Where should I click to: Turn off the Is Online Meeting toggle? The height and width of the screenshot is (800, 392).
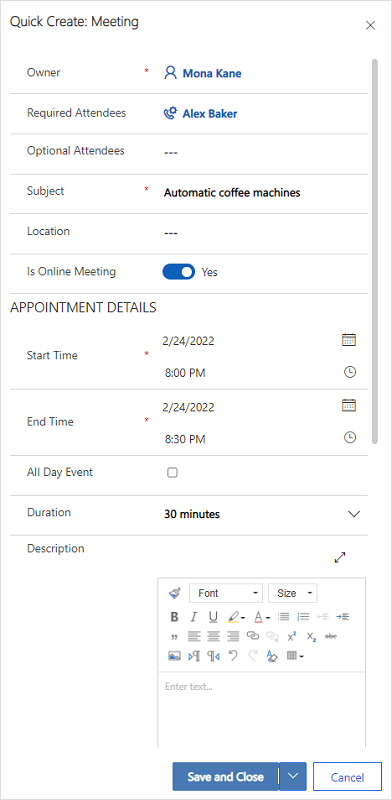click(179, 272)
